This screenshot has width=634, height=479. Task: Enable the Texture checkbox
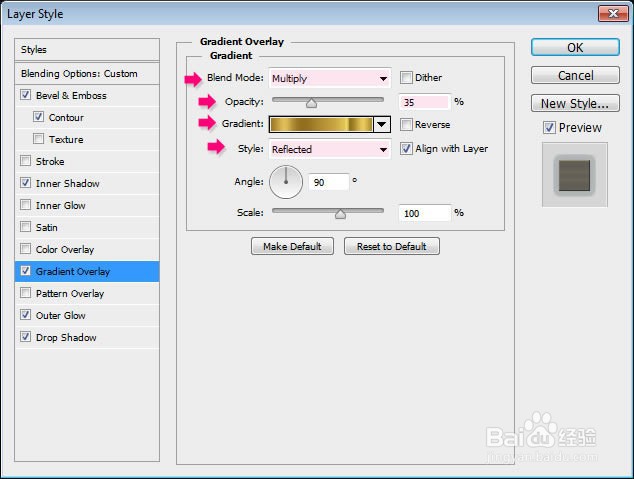tap(38, 139)
